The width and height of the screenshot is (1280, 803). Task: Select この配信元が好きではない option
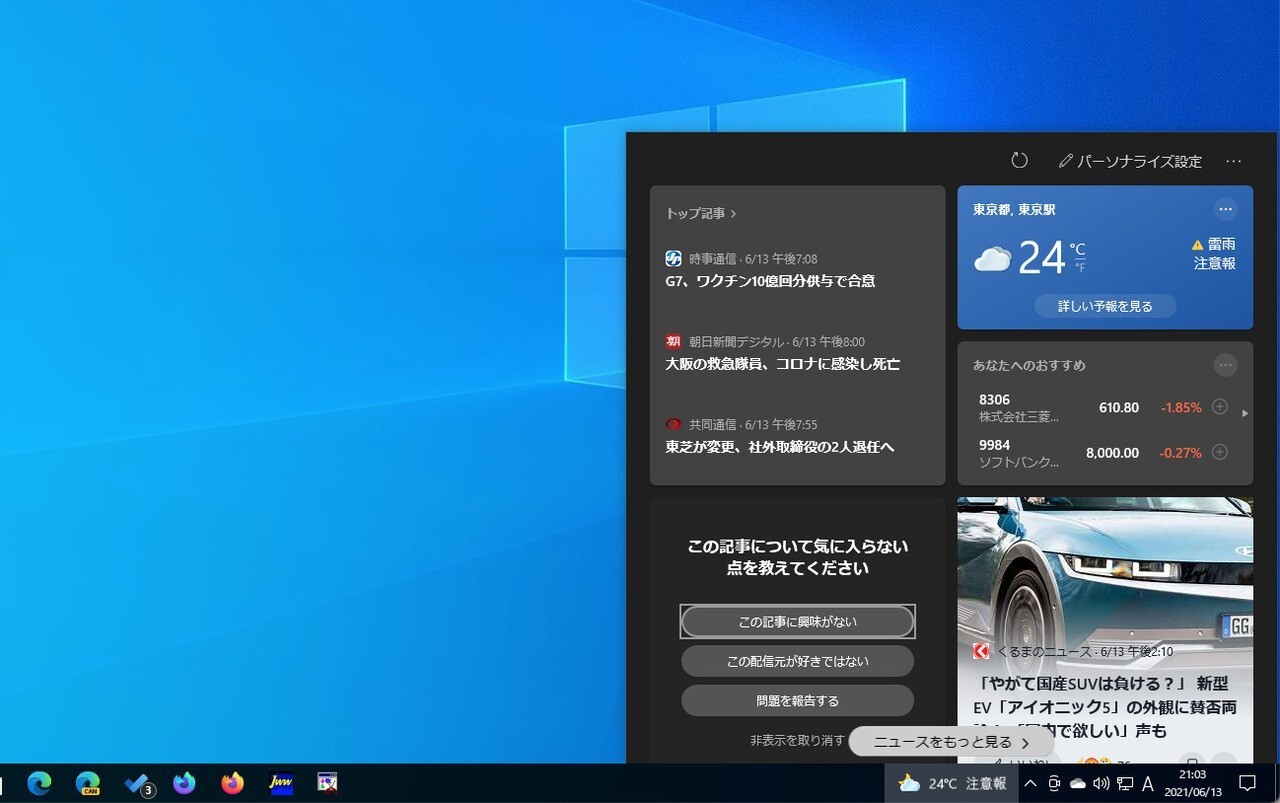point(797,661)
